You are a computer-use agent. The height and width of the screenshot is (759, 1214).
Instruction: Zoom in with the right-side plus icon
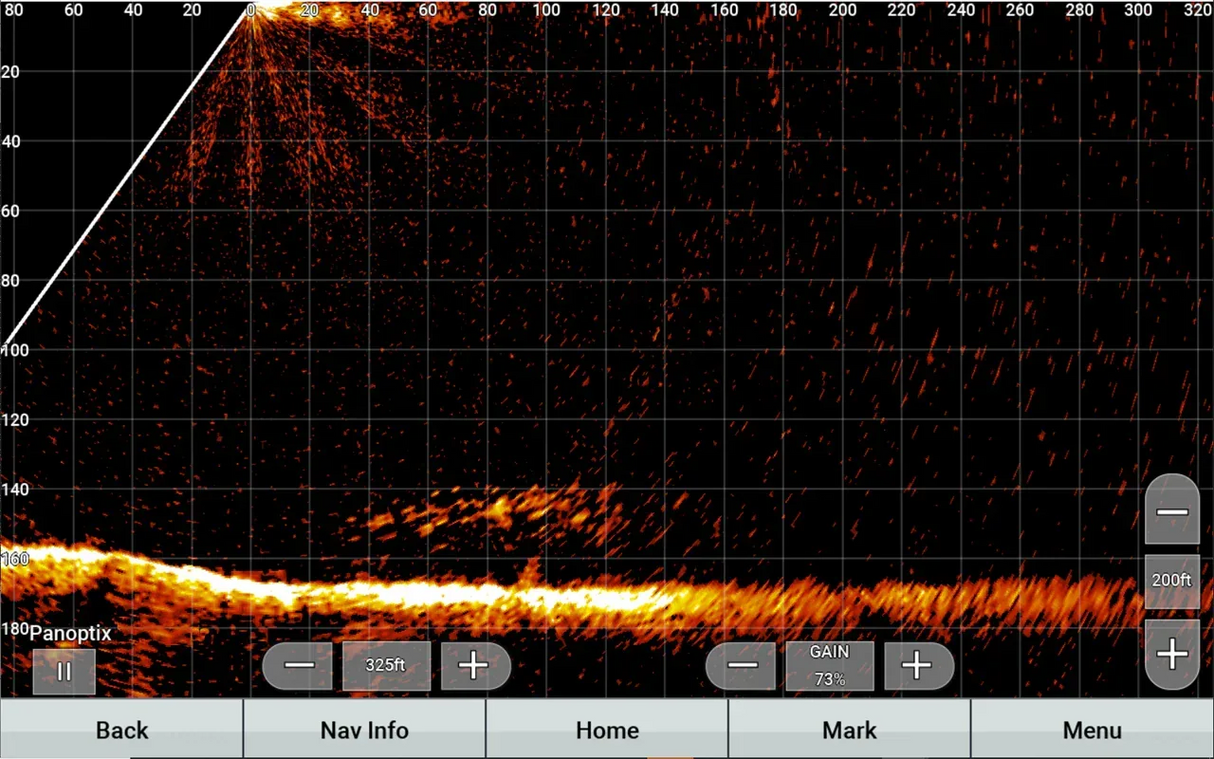(x=1172, y=654)
